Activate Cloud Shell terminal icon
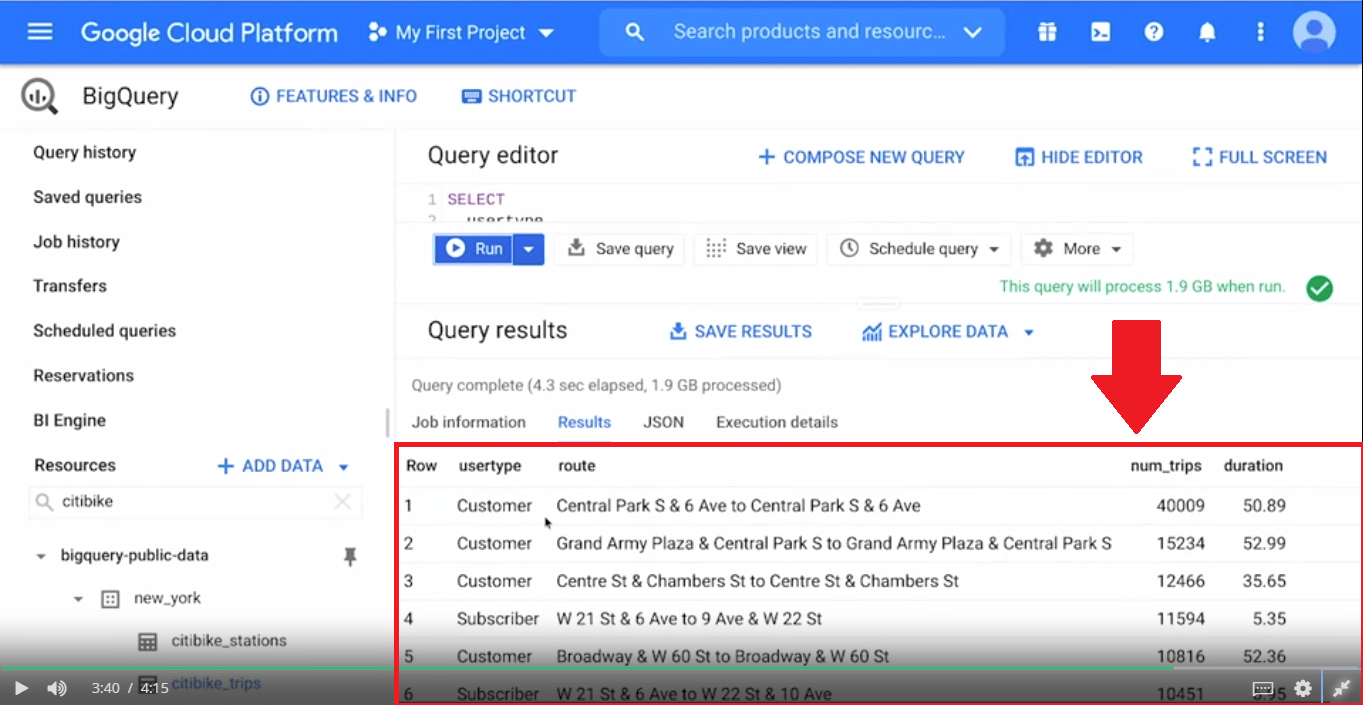Screen dimensions: 1363x705 [x=1100, y=32]
